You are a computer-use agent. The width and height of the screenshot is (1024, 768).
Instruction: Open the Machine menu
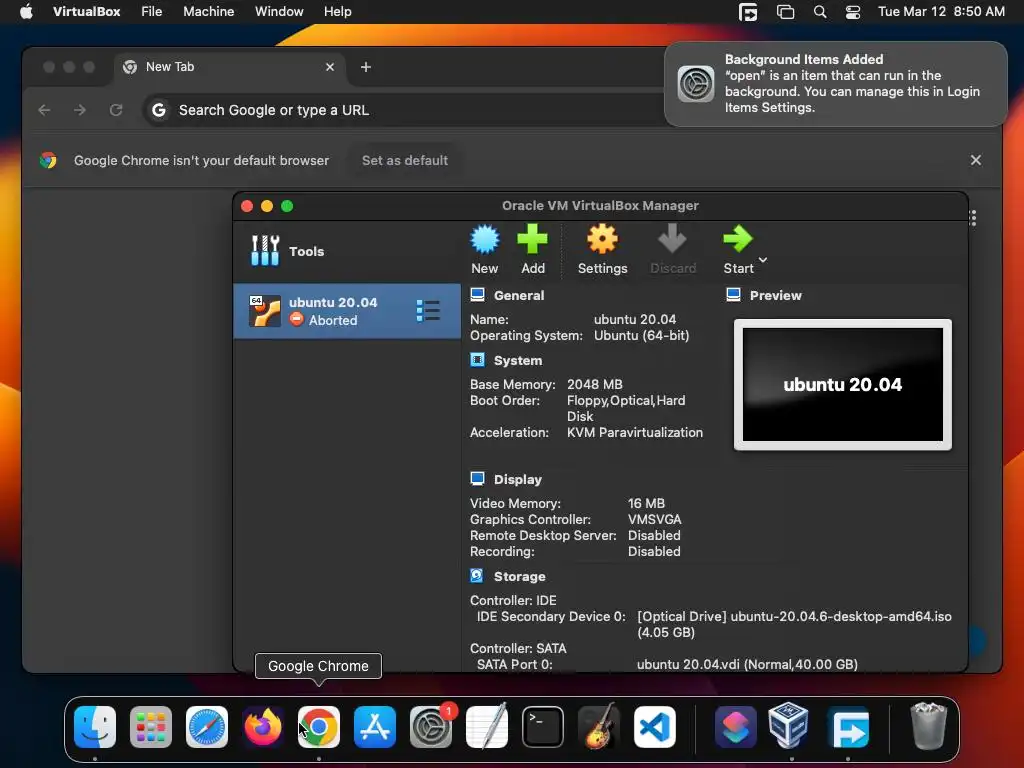pos(208,12)
